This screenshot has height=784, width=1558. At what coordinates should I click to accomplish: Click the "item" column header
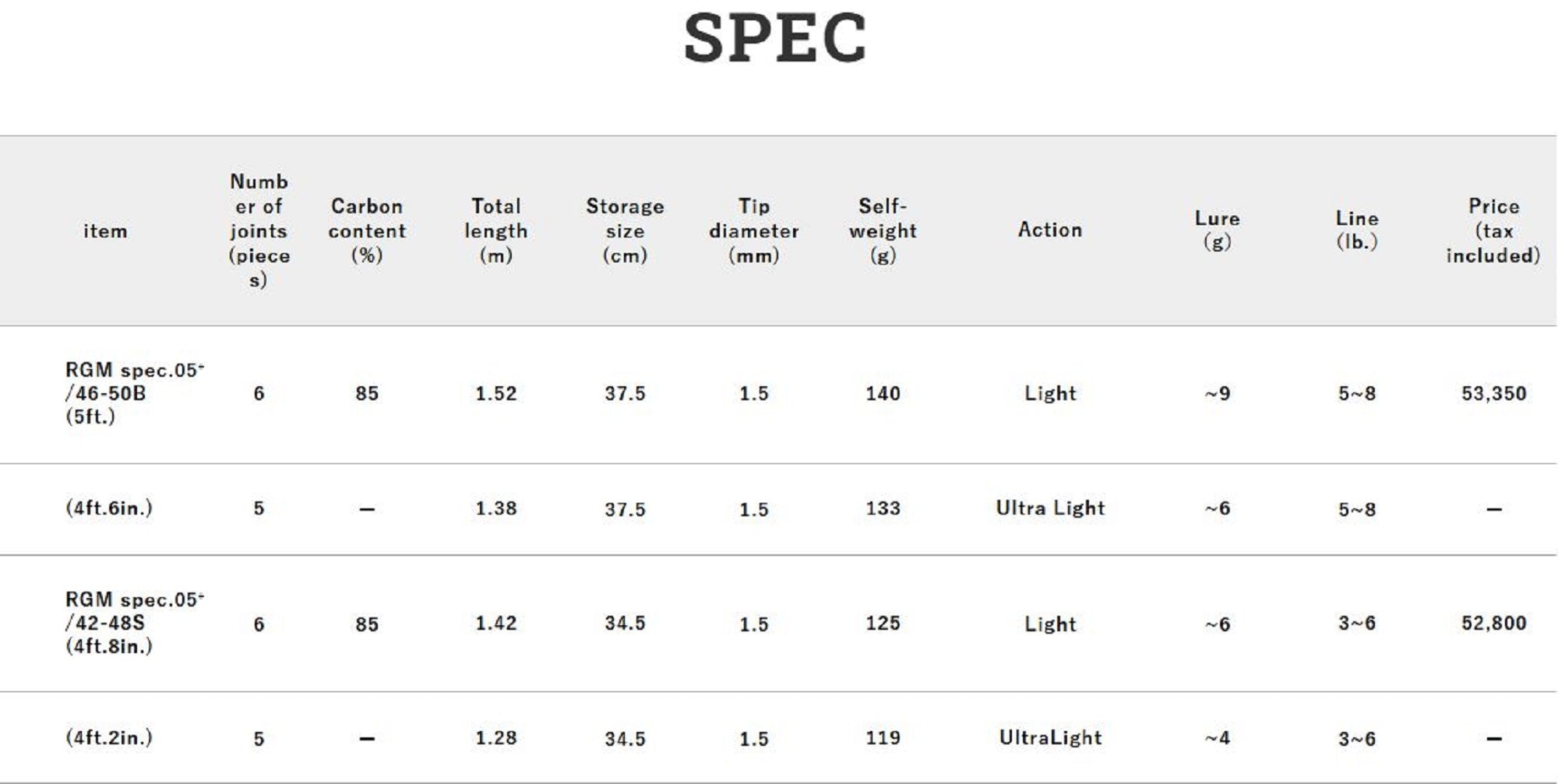(105, 231)
